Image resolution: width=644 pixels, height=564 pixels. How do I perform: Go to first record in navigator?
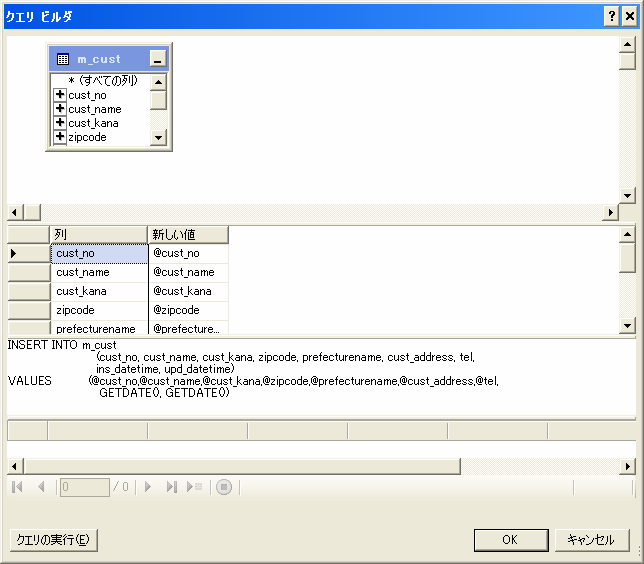coord(17,487)
